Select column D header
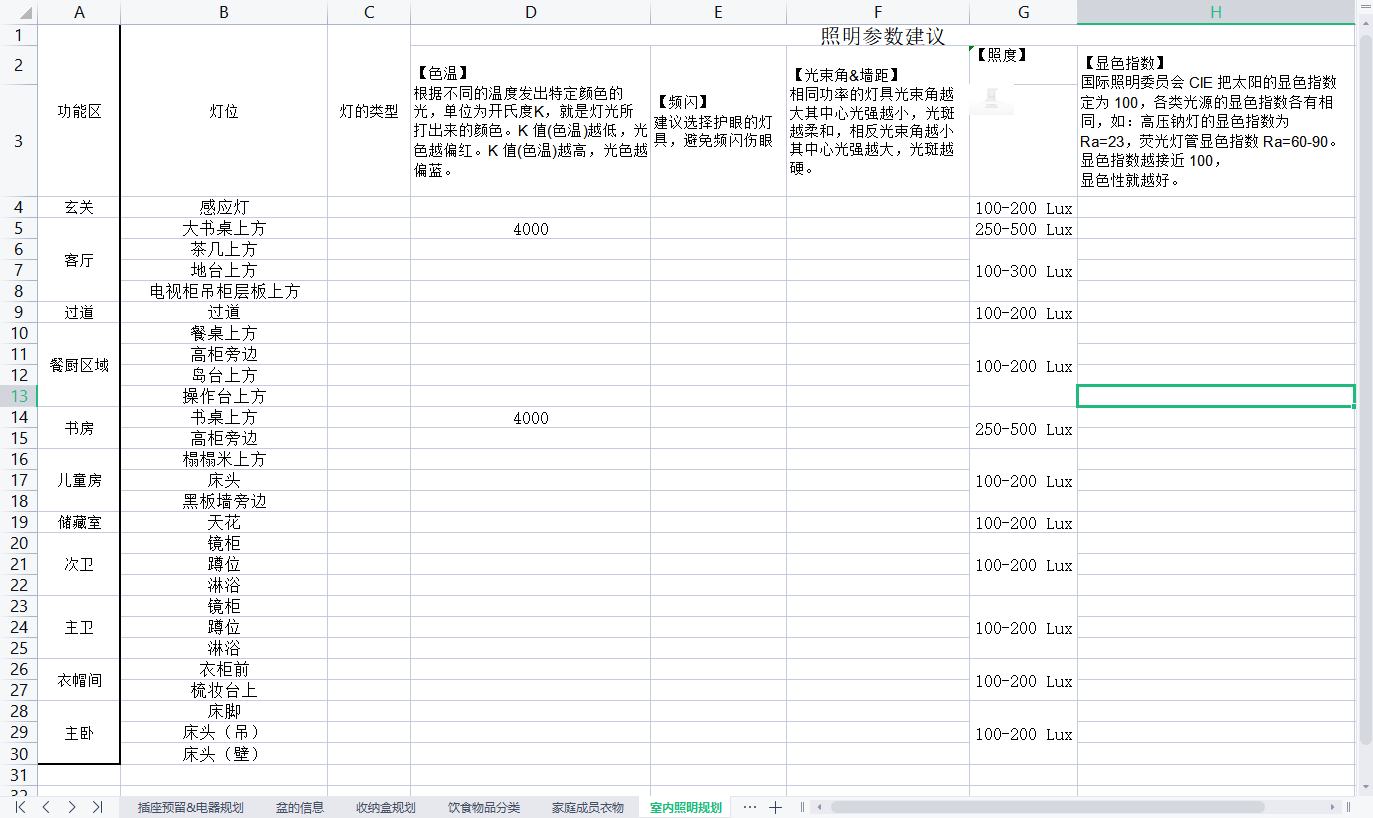This screenshot has width=1373, height=818. (530, 13)
